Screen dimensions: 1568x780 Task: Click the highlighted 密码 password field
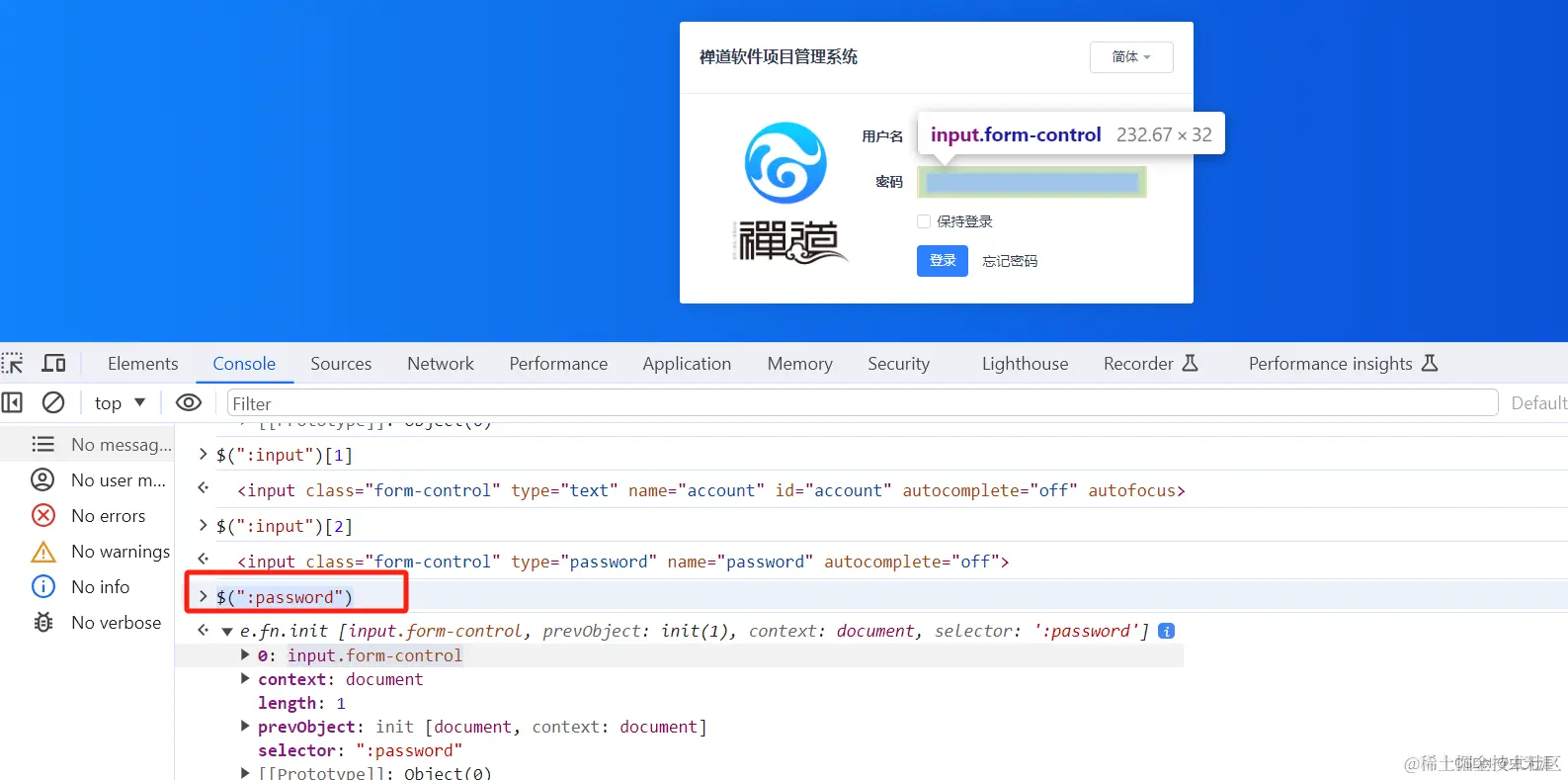(x=1032, y=182)
